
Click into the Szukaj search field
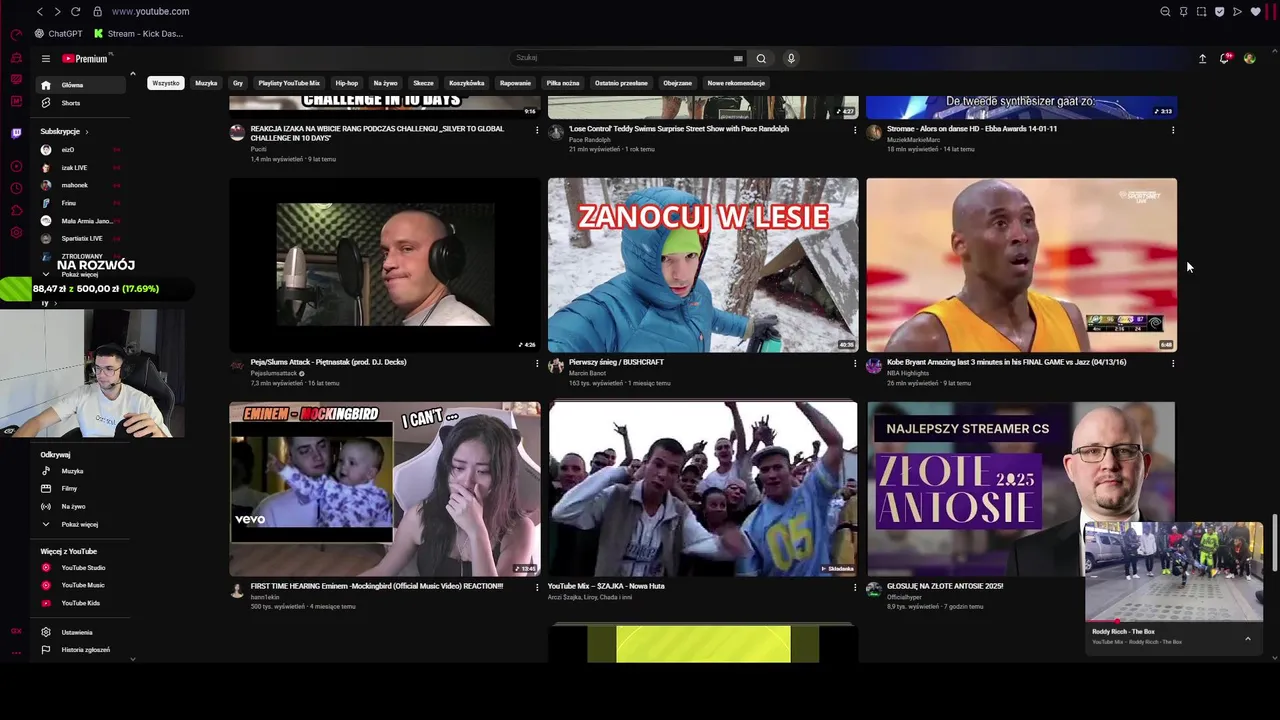pyautogui.click(x=622, y=58)
